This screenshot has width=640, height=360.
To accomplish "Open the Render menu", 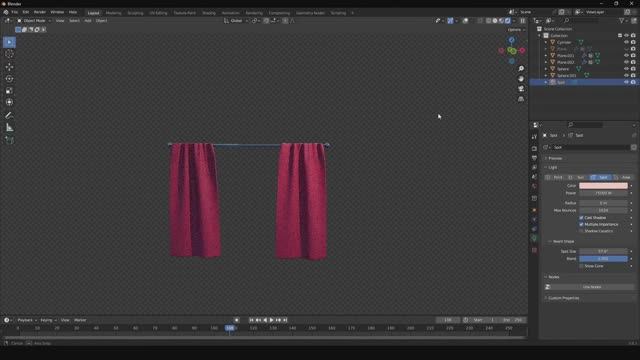I will click(x=40, y=12).
